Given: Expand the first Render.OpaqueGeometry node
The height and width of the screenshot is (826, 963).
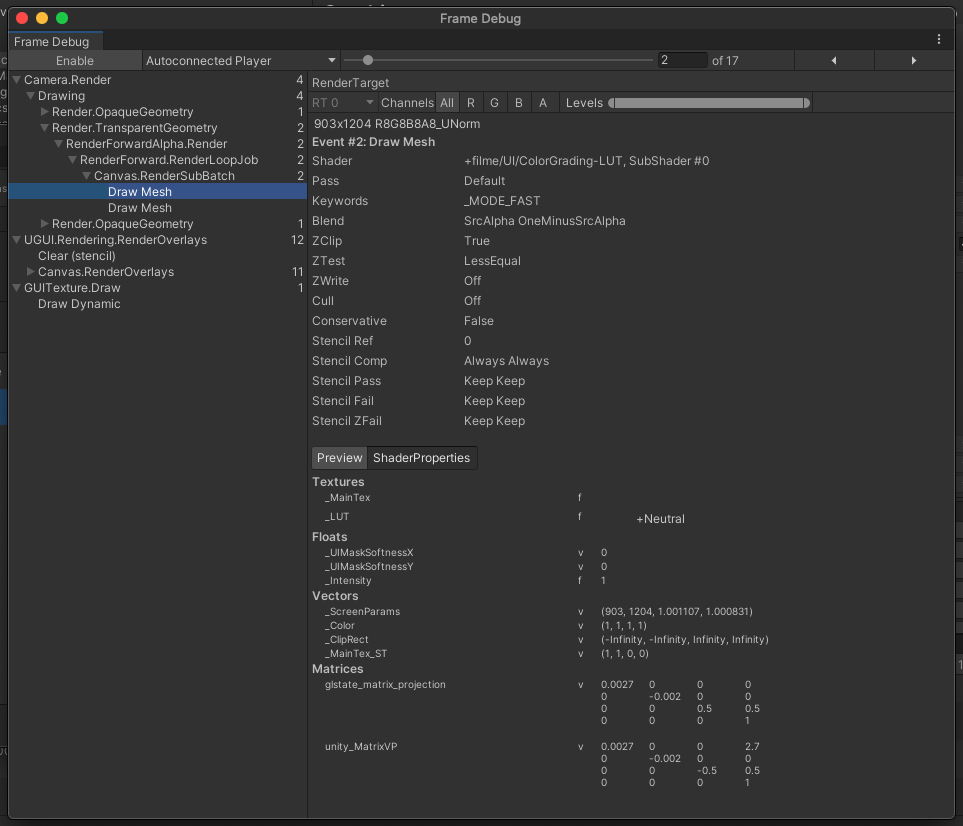Looking at the screenshot, I should [45, 112].
